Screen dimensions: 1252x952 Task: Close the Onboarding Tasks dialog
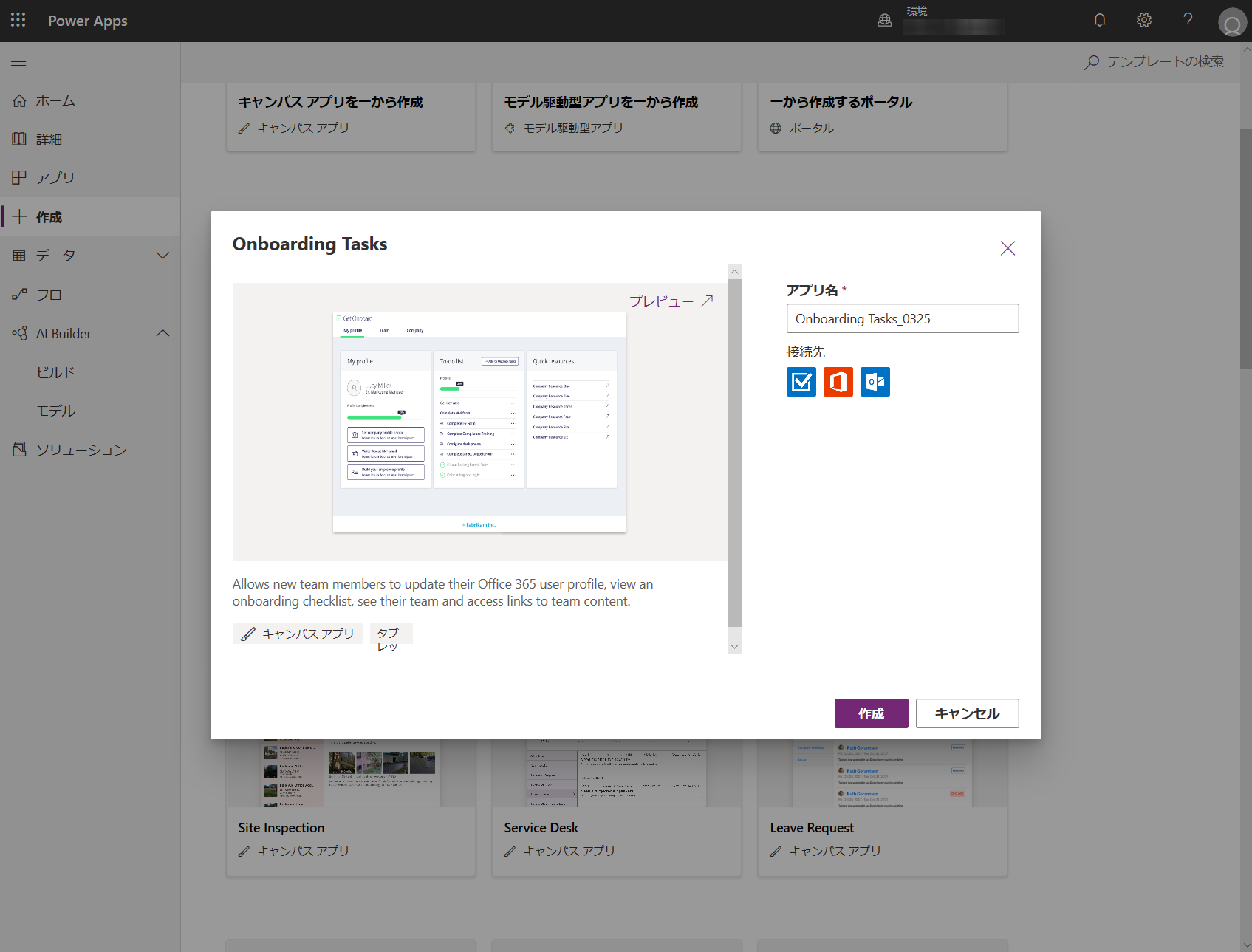pos(1008,248)
